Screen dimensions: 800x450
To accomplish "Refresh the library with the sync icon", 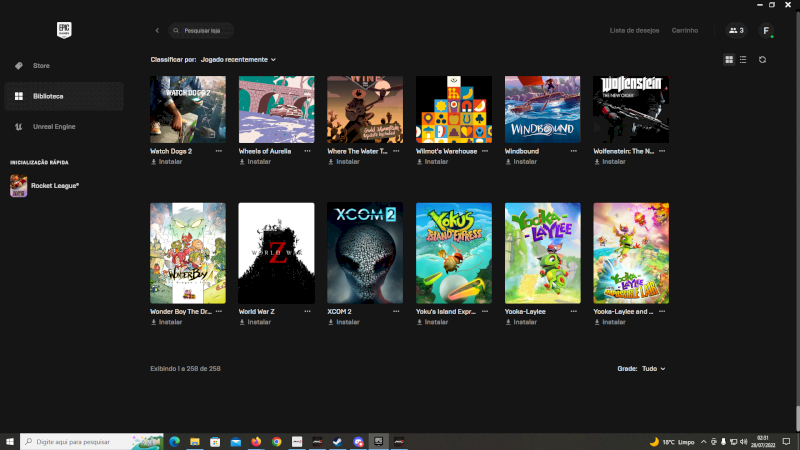I will tap(762, 60).
